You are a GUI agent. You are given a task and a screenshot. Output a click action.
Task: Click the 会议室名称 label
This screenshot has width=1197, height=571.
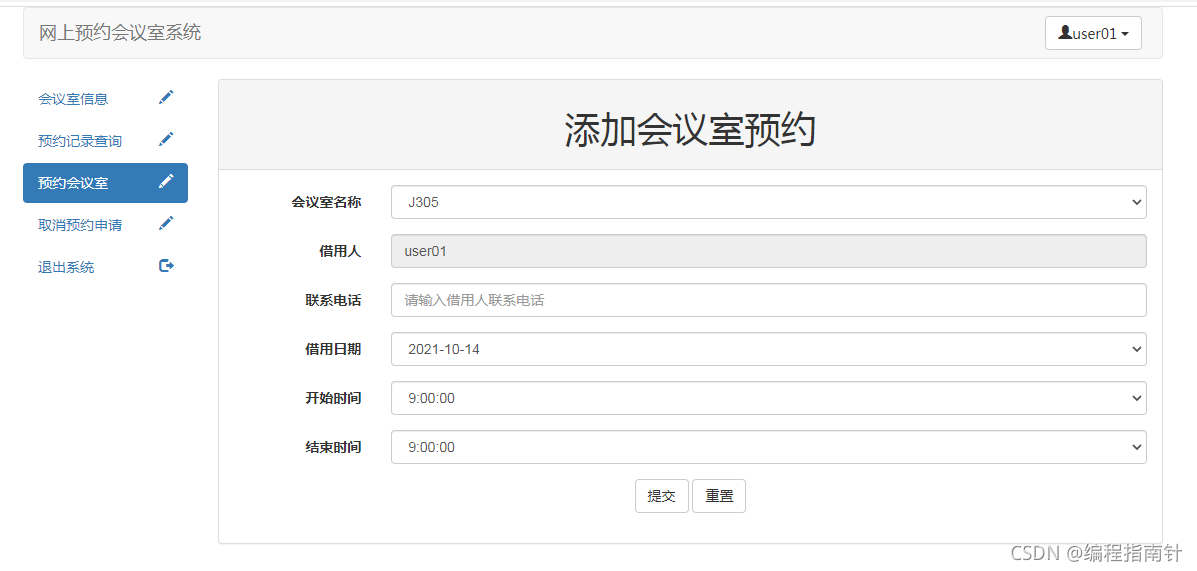tap(327, 202)
